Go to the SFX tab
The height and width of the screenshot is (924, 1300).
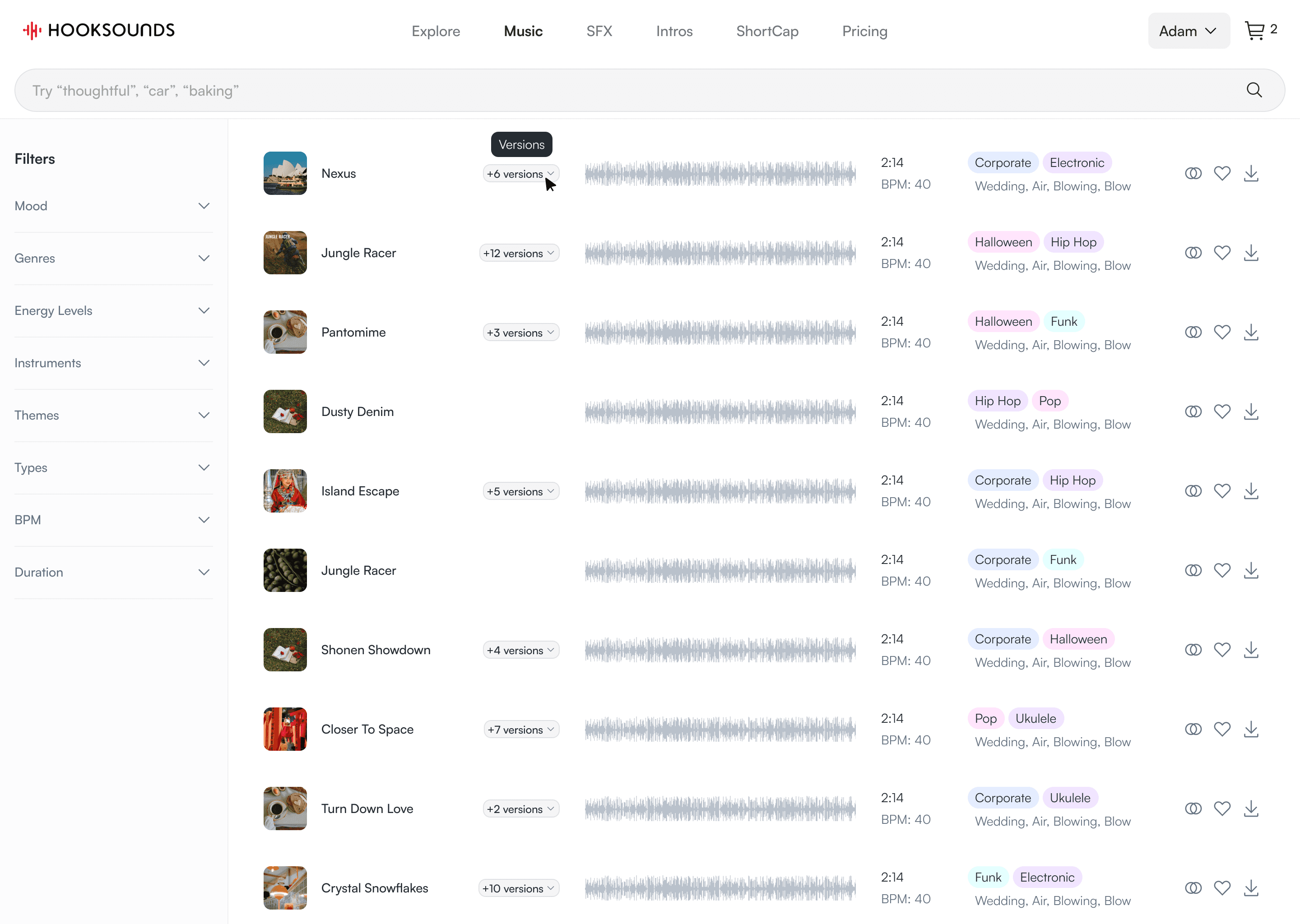tap(599, 31)
